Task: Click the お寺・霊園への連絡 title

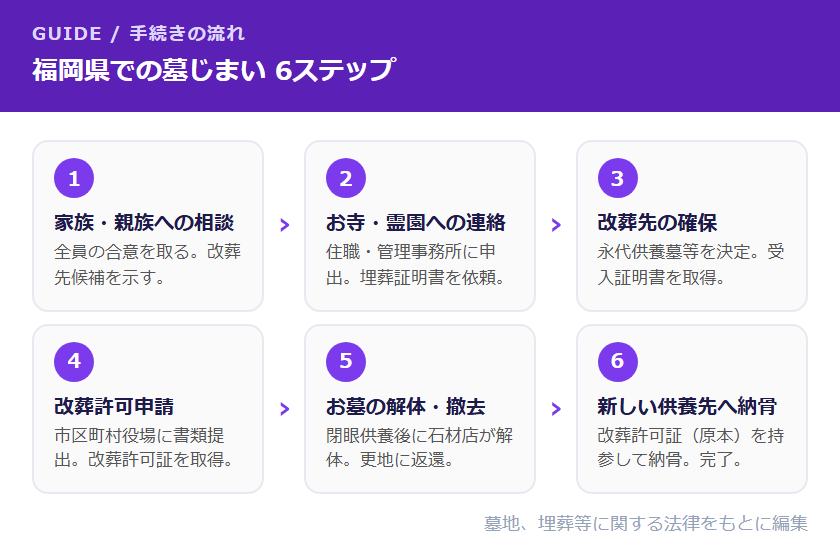Action: 415,222
